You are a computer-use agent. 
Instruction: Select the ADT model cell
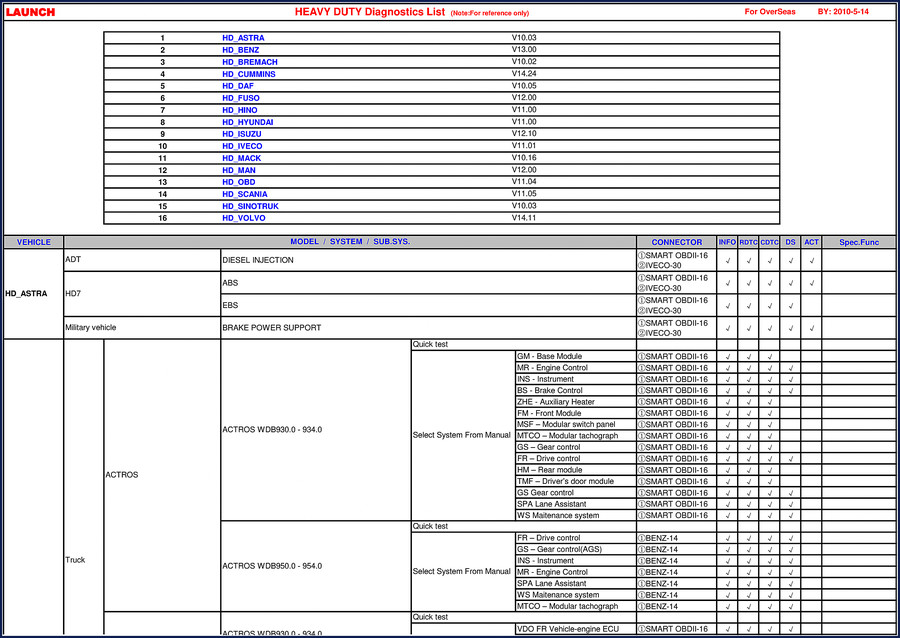pos(142,260)
